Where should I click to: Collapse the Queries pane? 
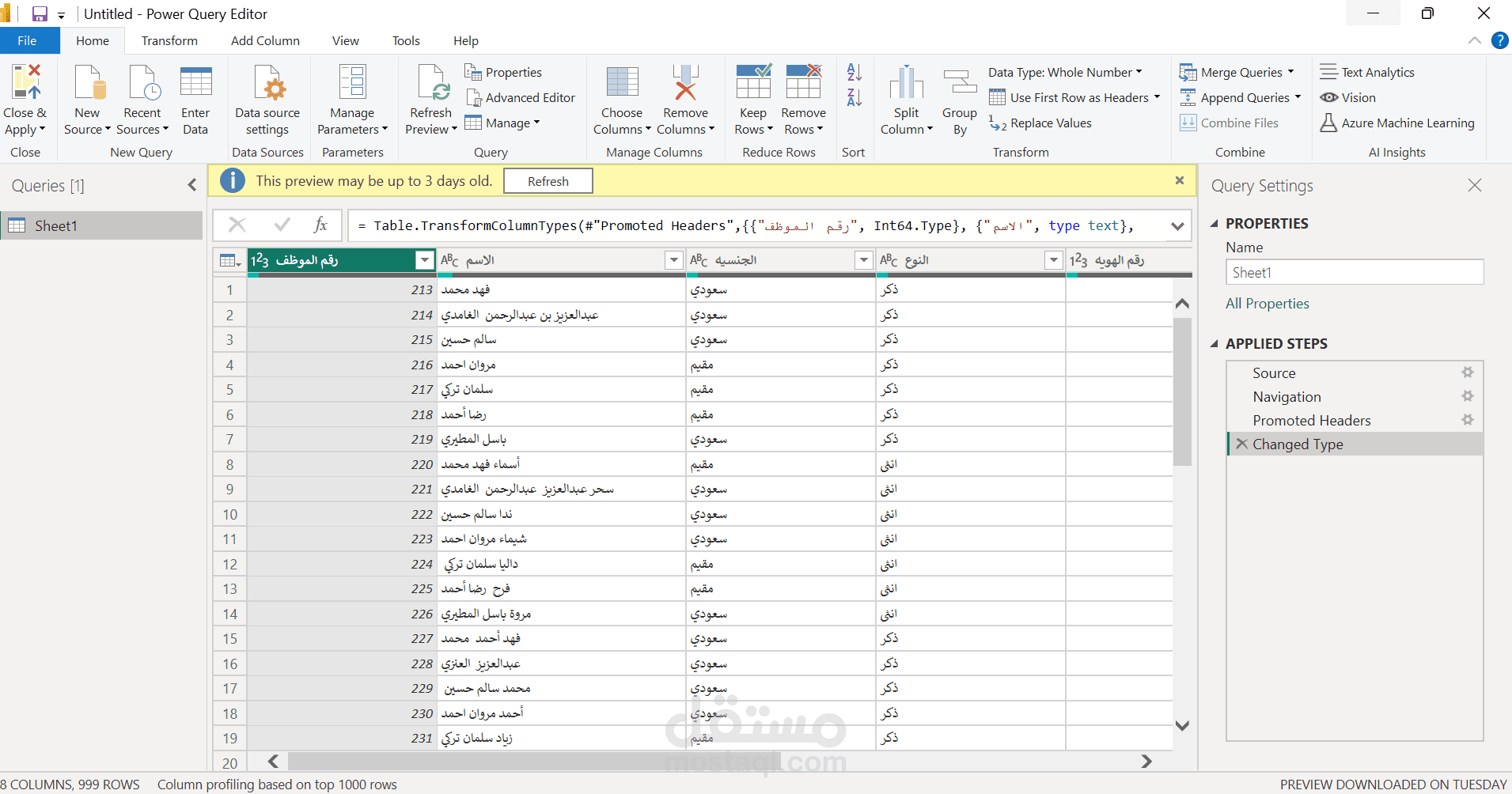coord(192,185)
